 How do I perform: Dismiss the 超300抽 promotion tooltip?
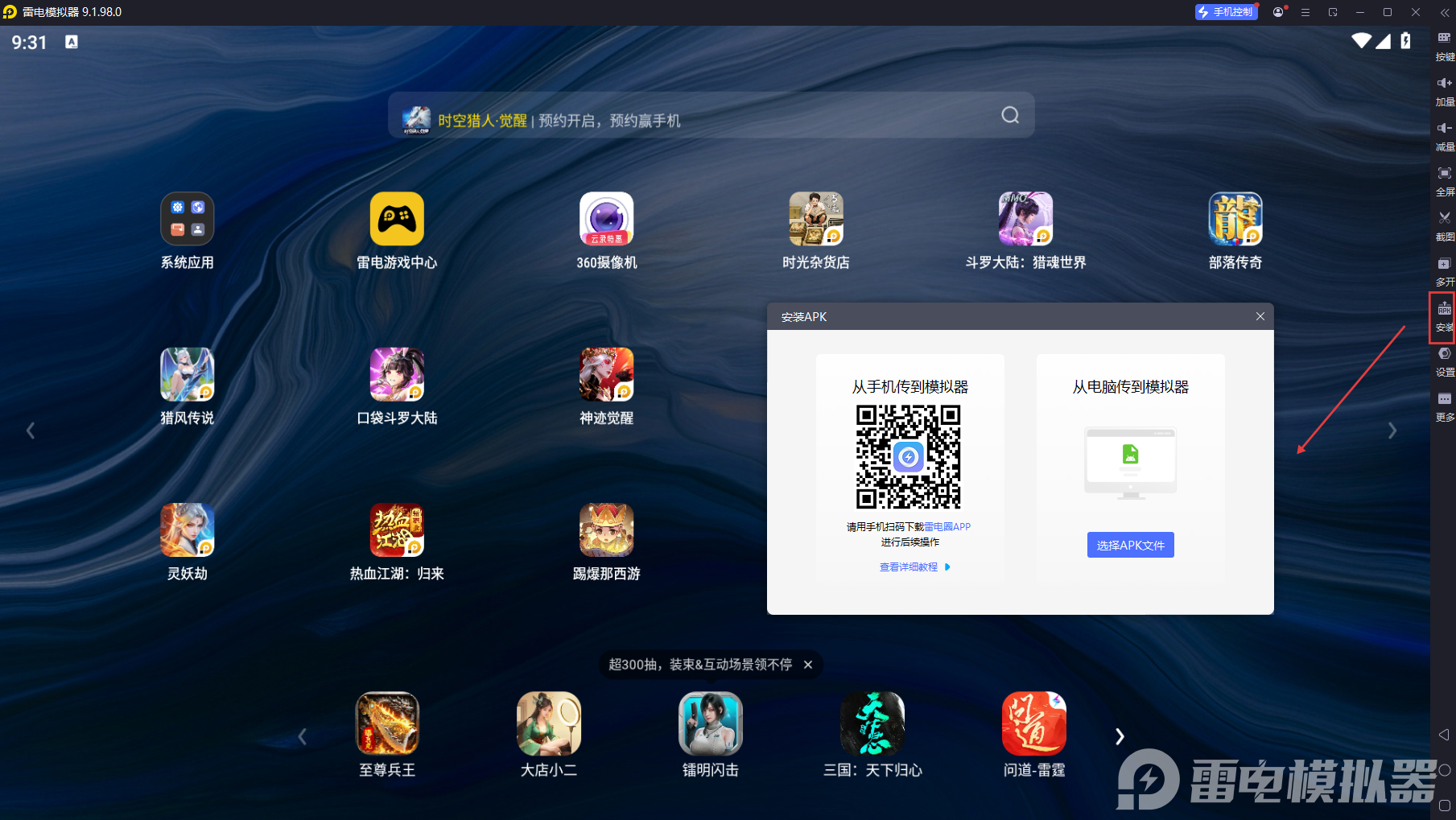click(808, 665)
